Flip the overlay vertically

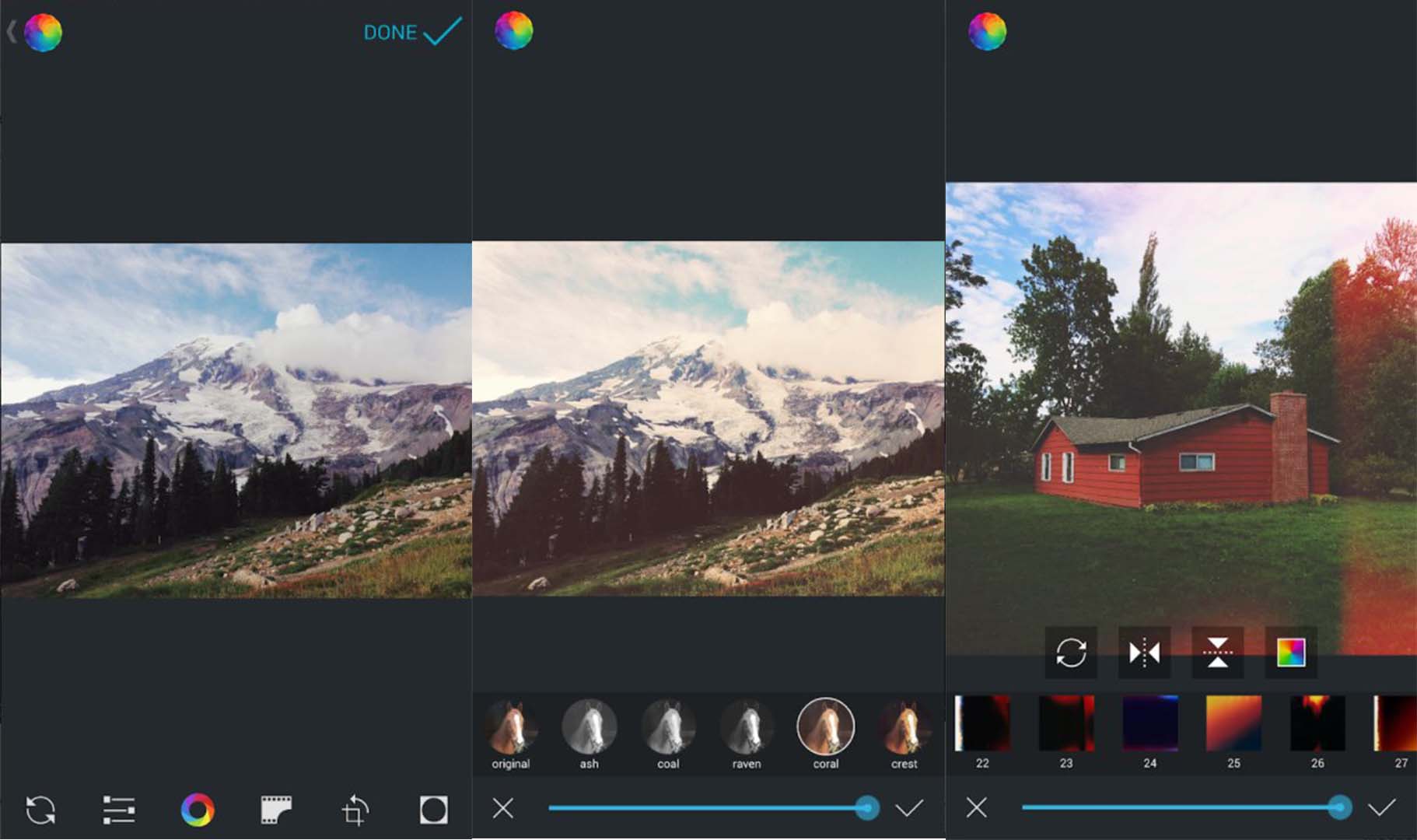1217,653
